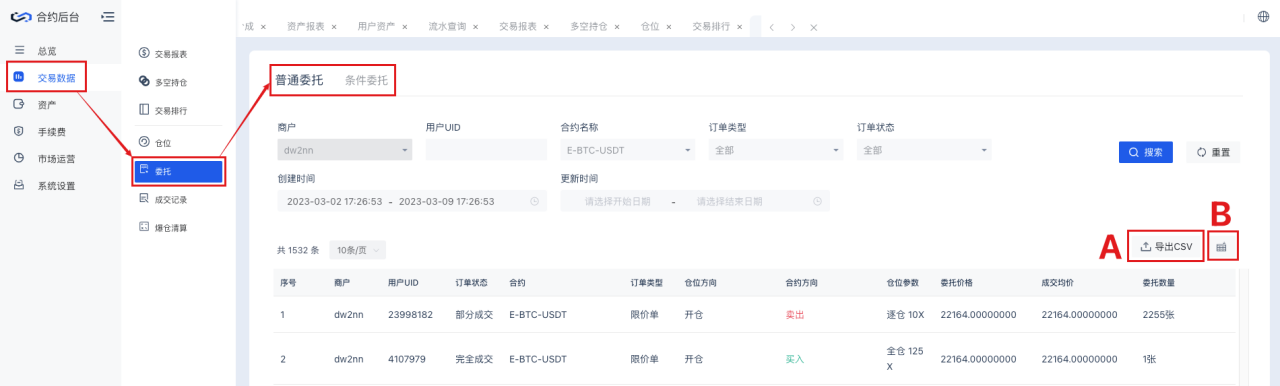This screenshot has width=1280, height=386.
Task: Click the 委托价格 column header
Action: 957,283
